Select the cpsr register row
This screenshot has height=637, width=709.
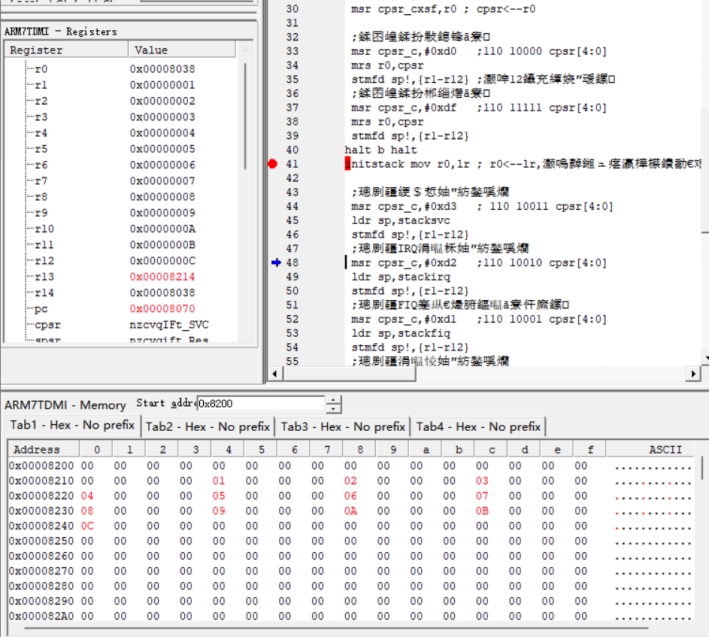(122, 325)
